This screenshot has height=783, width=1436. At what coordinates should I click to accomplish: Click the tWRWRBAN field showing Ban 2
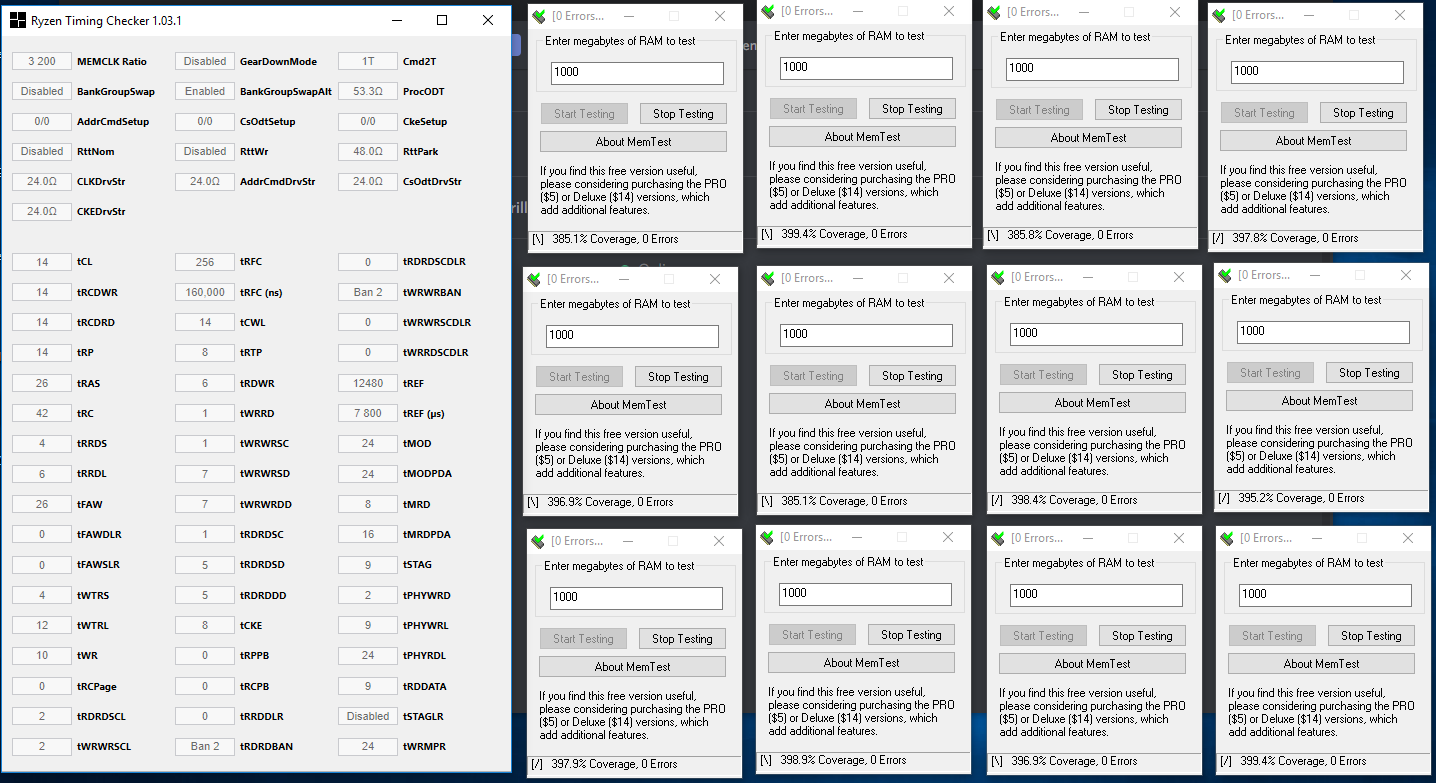368,292
